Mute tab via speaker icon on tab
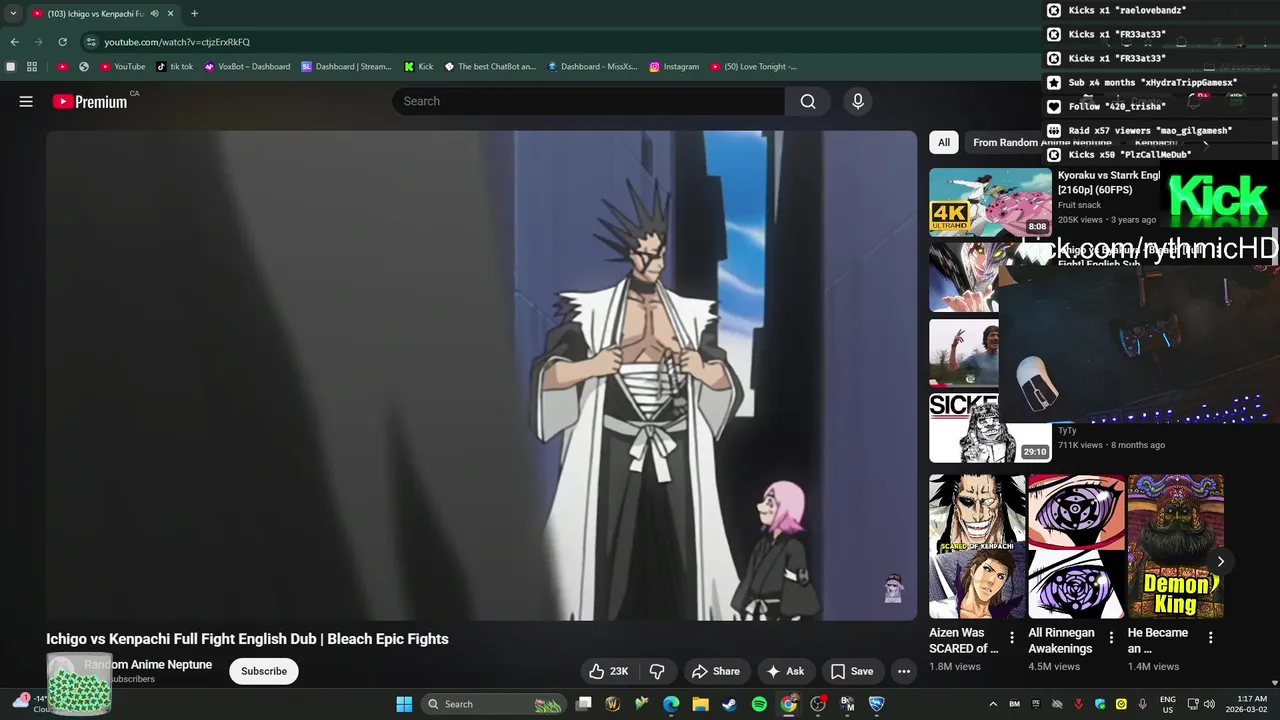The height and width of the screenshot is (720, 1280). click(154, 14)
